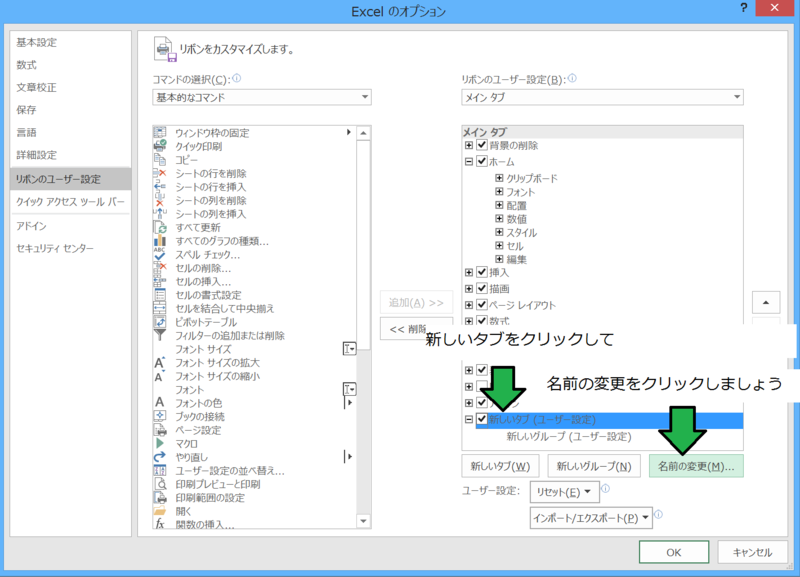The image size is (800, 577).
Task: Click the filter funnel icon (フィルターの追加または削除)
Action: 160,335
